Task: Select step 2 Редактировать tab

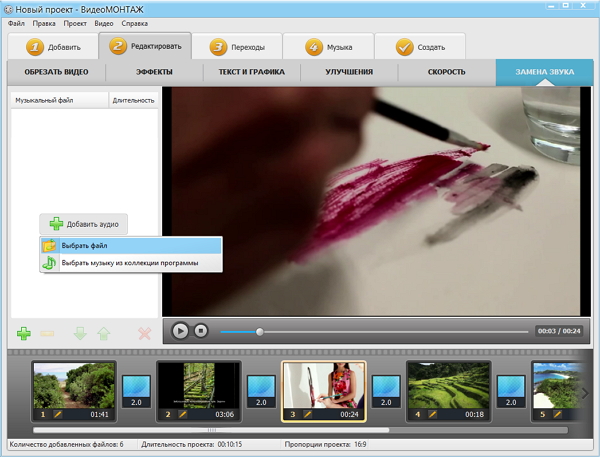Action: (x=145, y=46)
